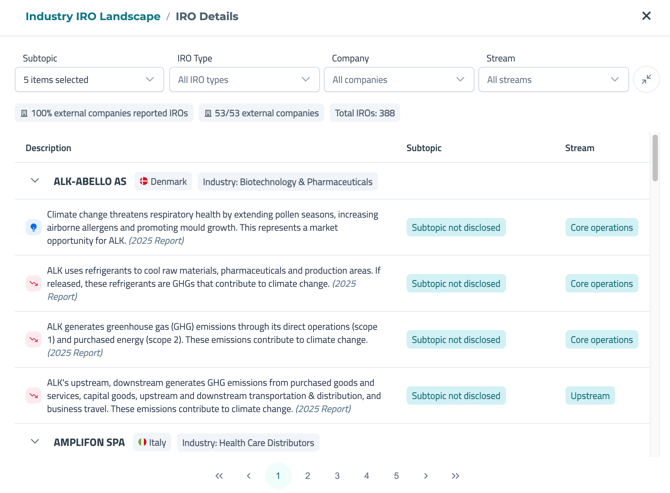The width and height of the screenshot is (670, 493).
Task: Click the vertical scrollbar of the table
Action: click(655, 160)
